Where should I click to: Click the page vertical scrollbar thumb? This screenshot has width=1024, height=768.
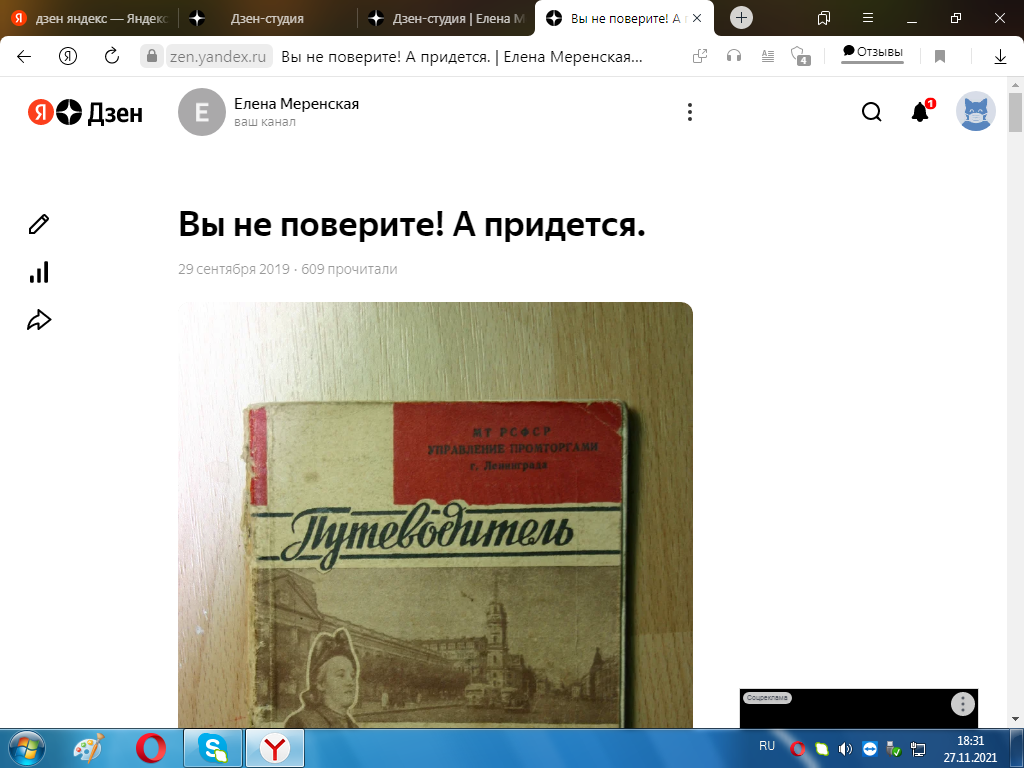(x=1015, y=112)
